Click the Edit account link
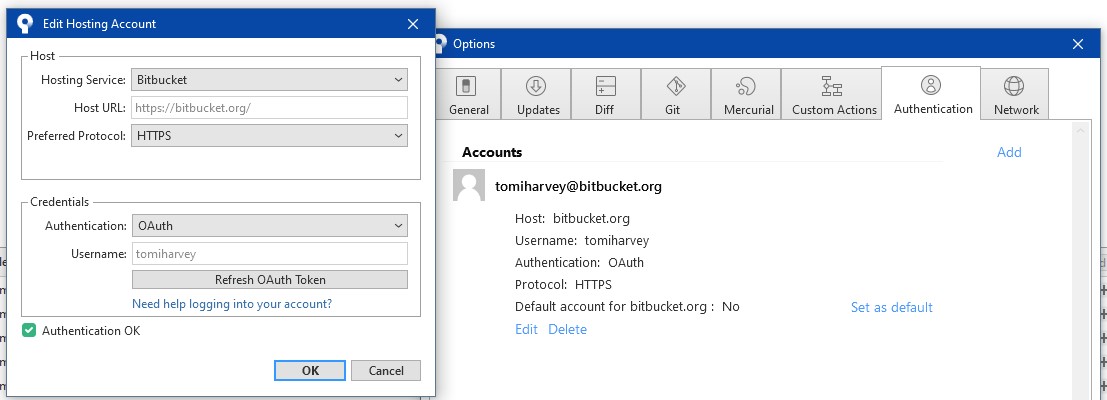The height and width of the screenshot is (400, 1107). point(526,329)
